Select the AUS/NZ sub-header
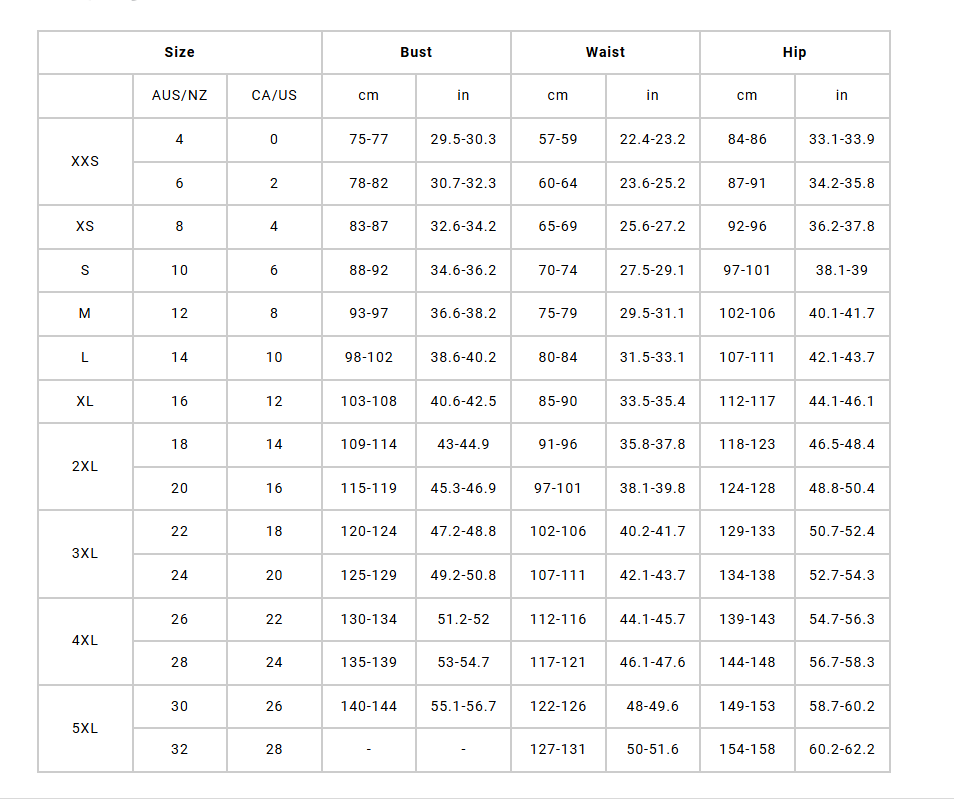Screen dimensions: 954x799 (180, 95)
